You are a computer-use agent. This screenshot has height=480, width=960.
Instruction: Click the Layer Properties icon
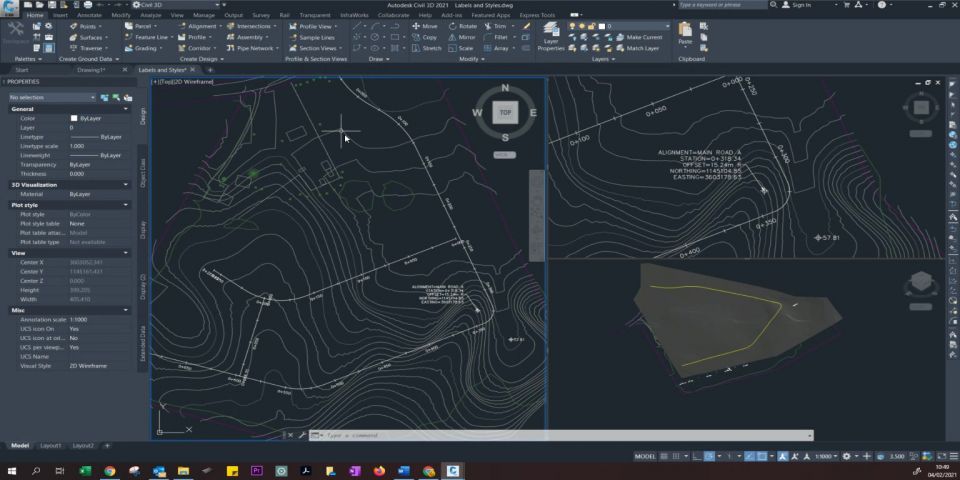(x=551, y=35)
